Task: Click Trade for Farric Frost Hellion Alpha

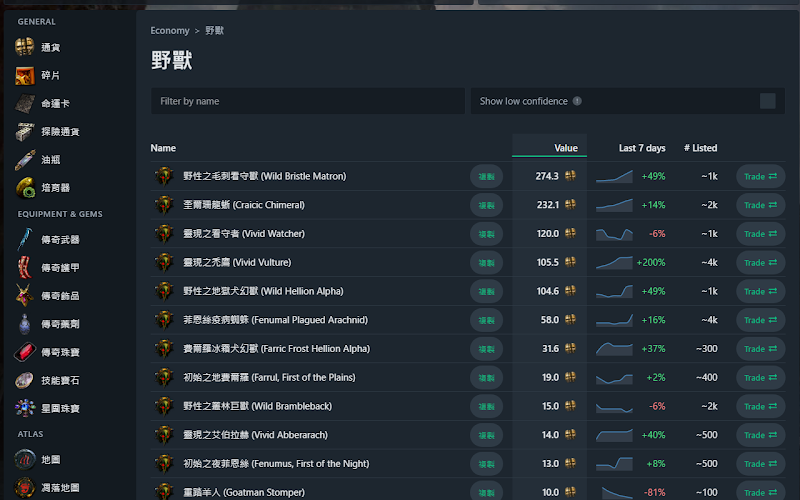Action: click(760, 348)
